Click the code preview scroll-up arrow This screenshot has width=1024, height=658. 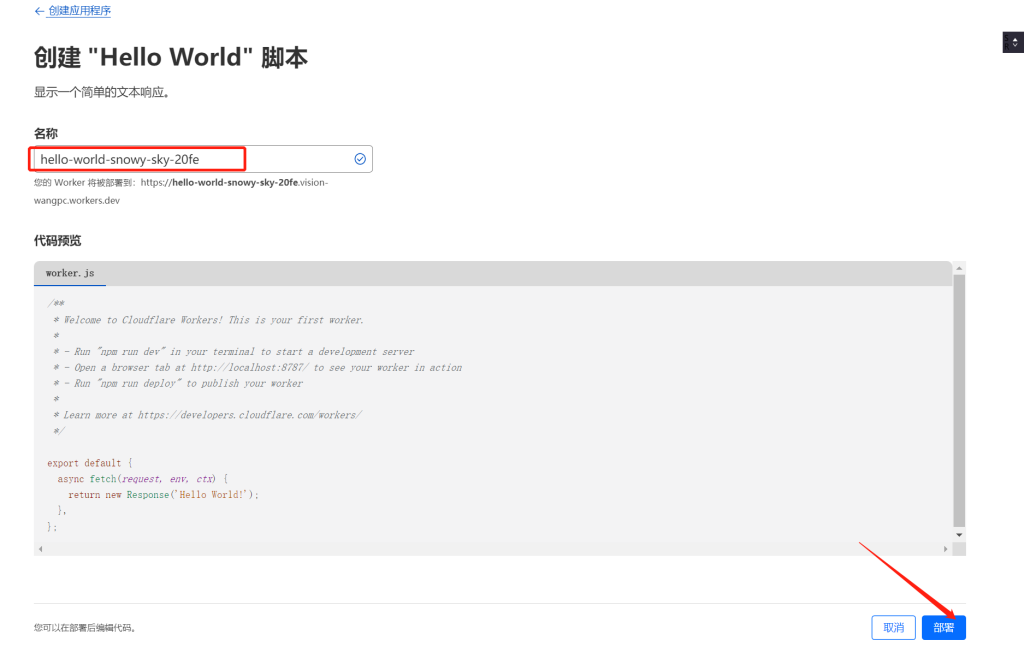coord(959,268)
